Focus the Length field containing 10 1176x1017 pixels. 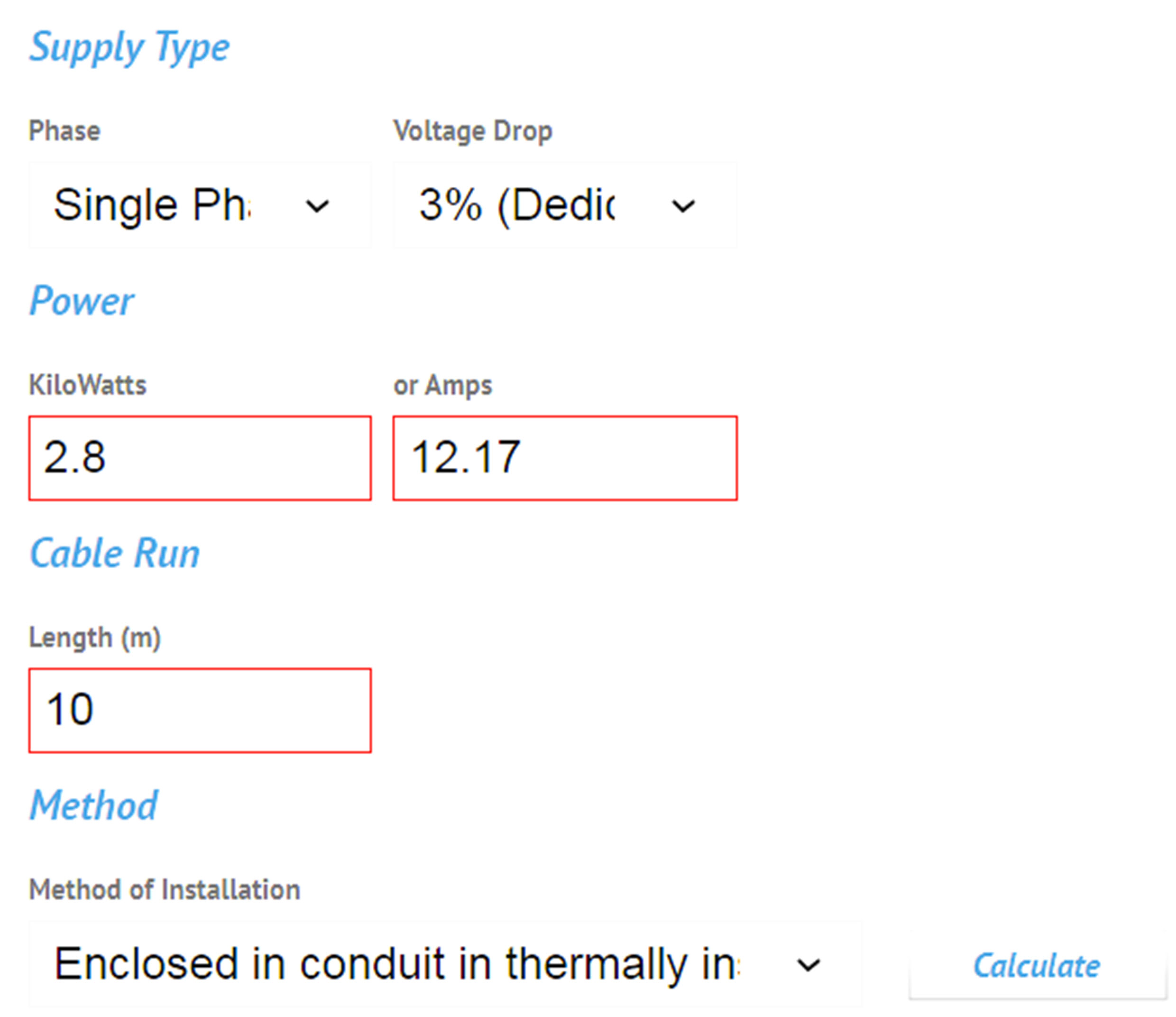point(200,711)
